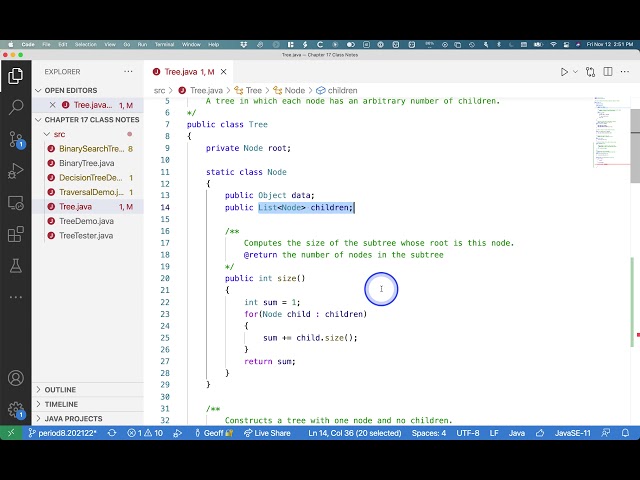Viewport: 640px width, 480px height.
Task: Go to line via Ln 14, Col 36
Action: click(x=355, y=433)
